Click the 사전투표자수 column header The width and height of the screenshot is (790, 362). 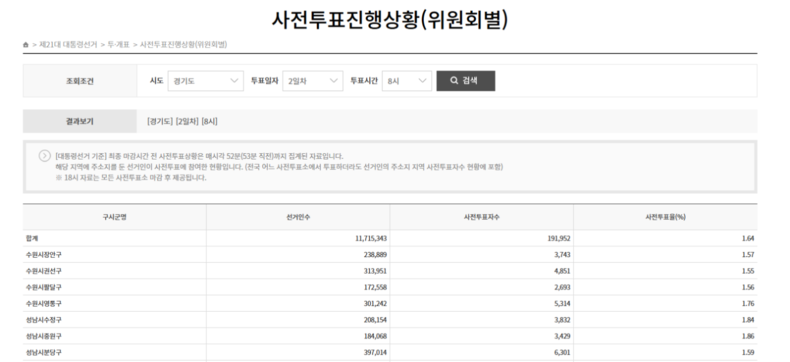[481, 217]
